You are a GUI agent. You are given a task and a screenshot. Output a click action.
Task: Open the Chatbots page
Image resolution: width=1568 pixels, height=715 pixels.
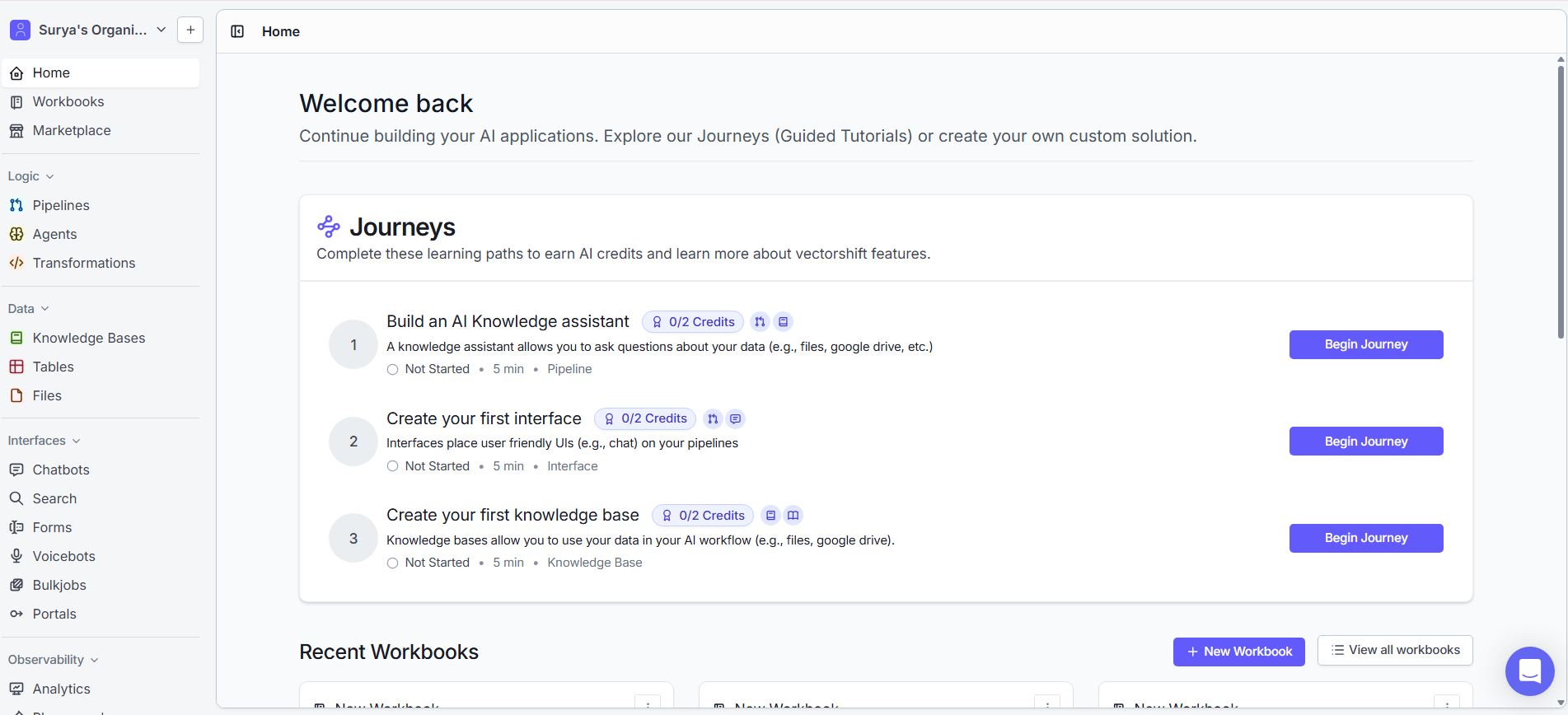click(101, 470)
